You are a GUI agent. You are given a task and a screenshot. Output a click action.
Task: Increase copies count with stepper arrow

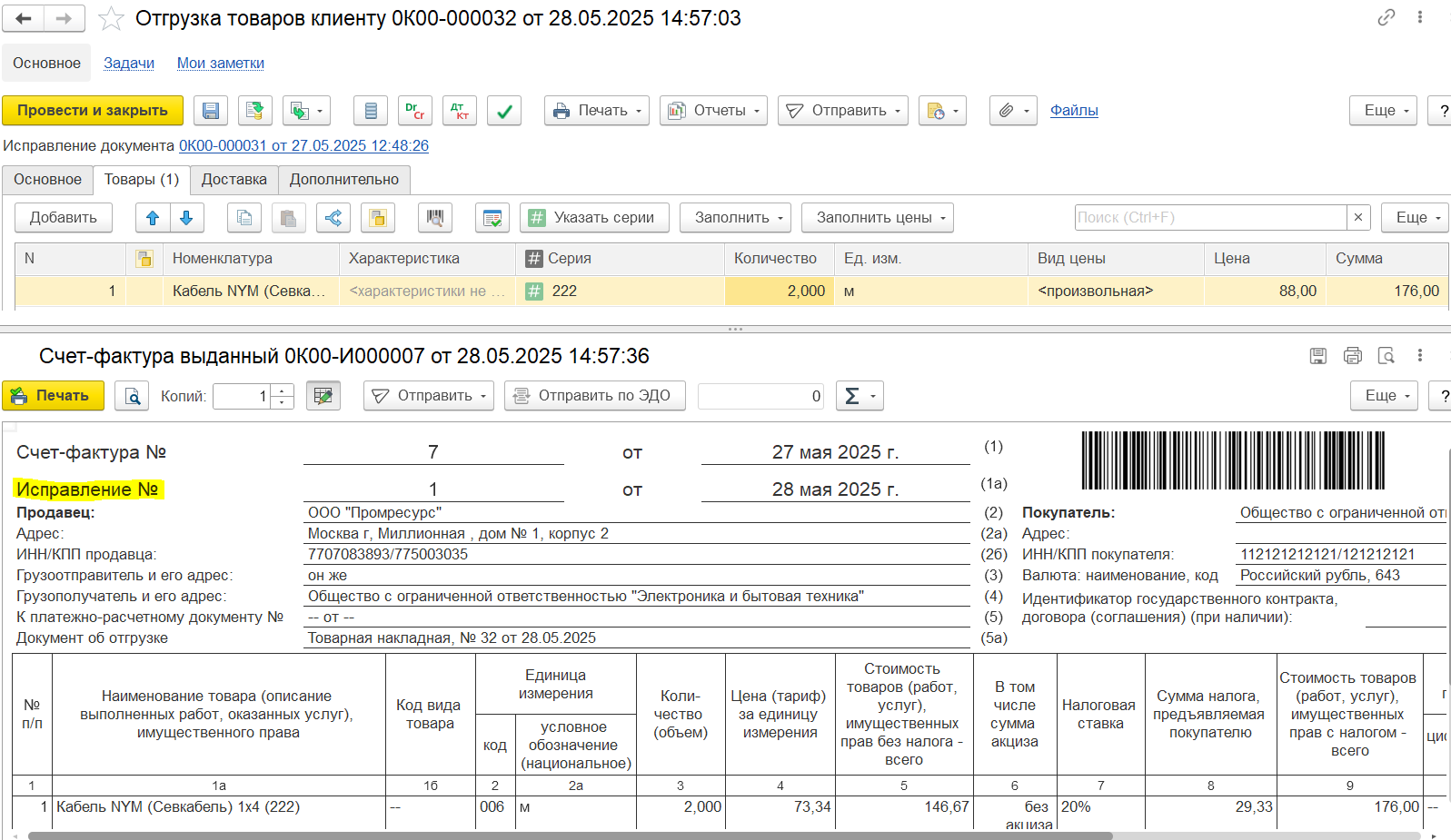click(x=283, y=390)
